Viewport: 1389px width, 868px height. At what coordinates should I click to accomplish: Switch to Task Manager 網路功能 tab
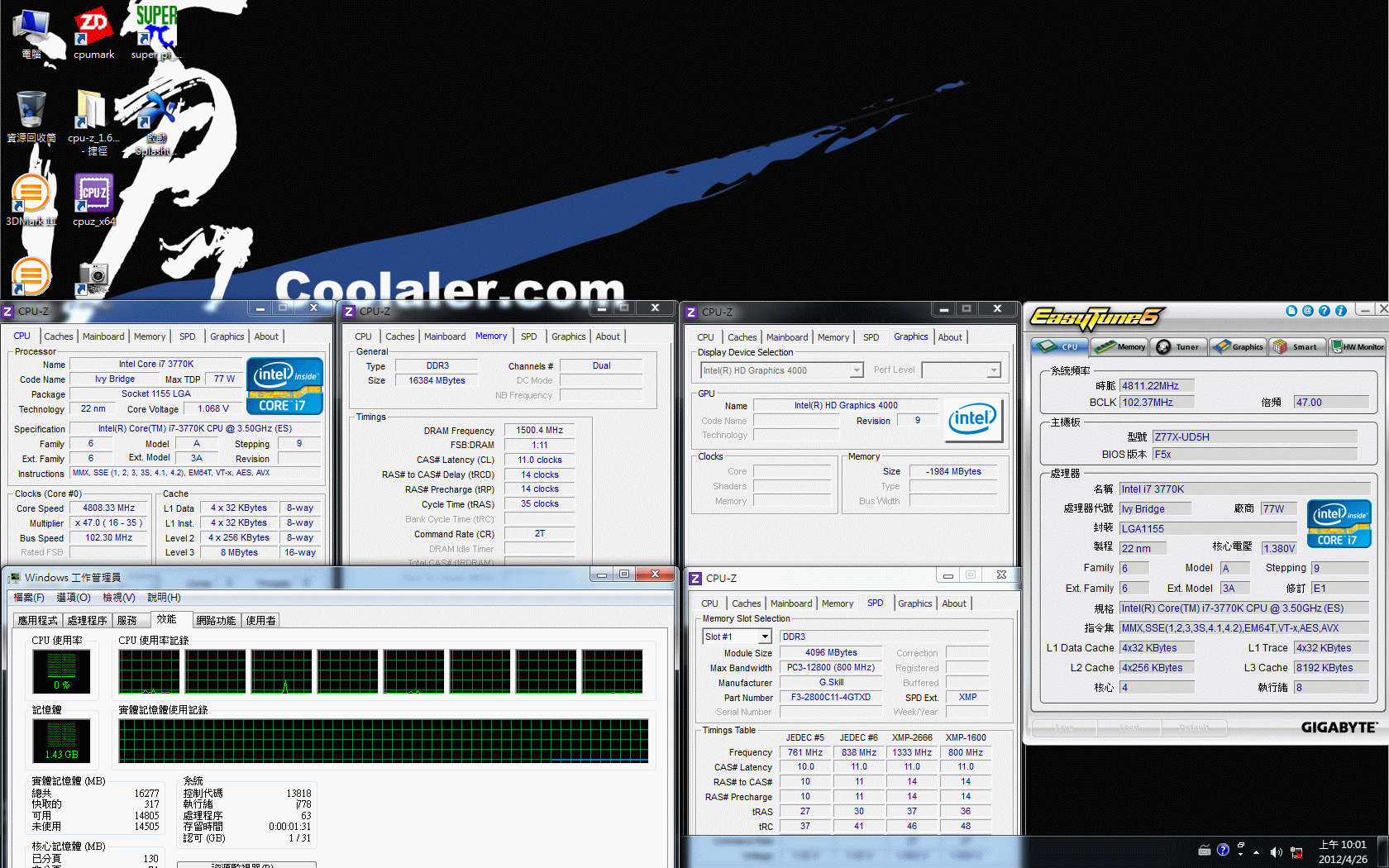click(x=216, y=621)
